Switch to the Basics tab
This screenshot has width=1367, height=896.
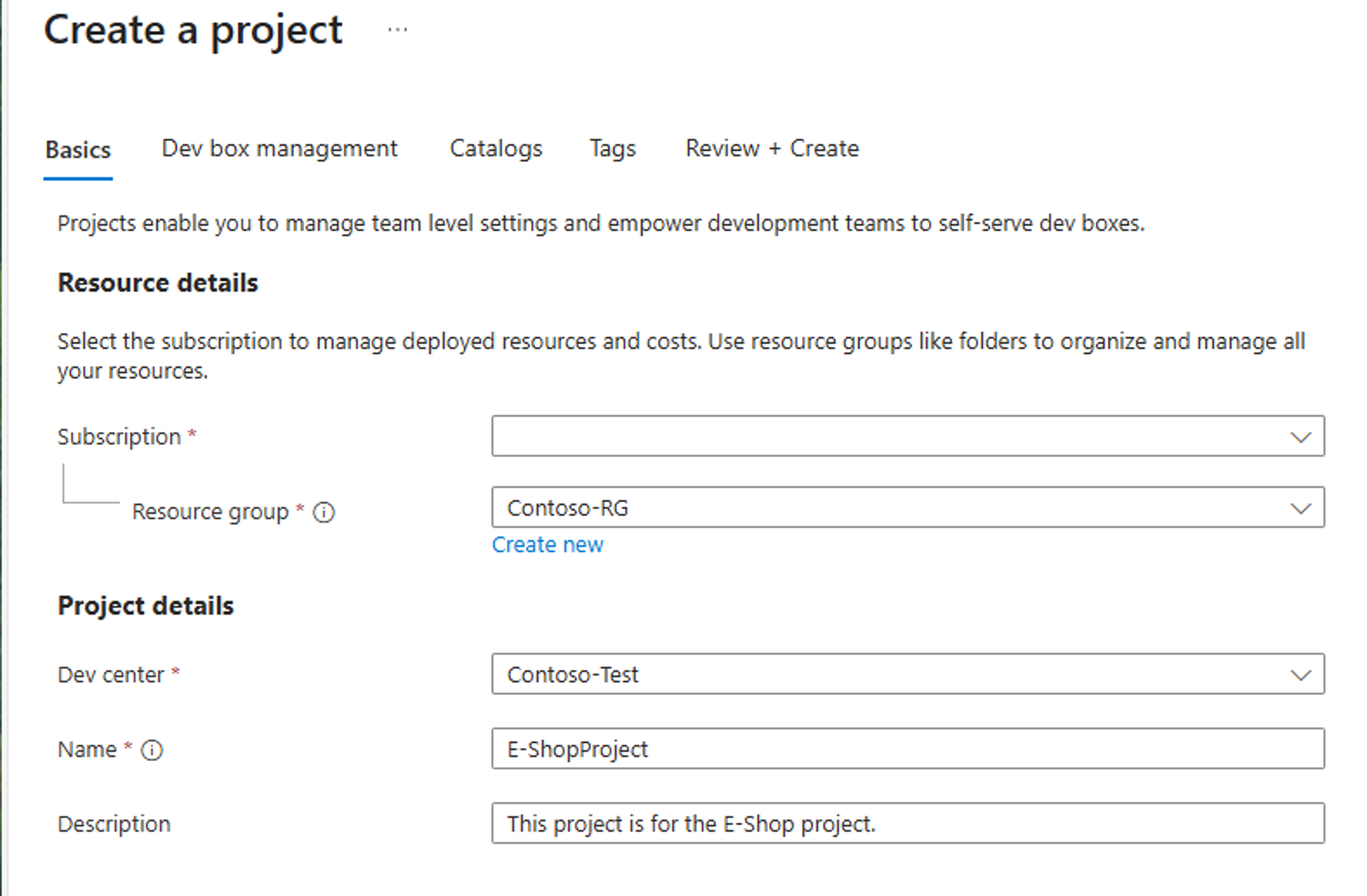tap(78, 150)
